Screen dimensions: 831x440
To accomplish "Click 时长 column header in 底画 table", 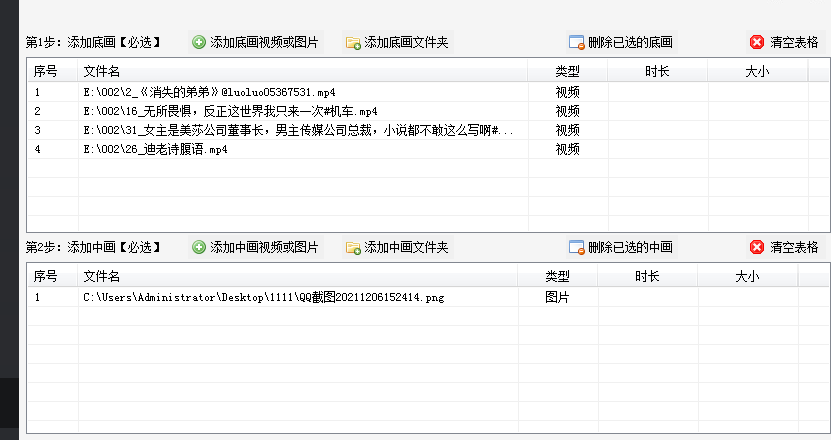I will coord(657,72).
